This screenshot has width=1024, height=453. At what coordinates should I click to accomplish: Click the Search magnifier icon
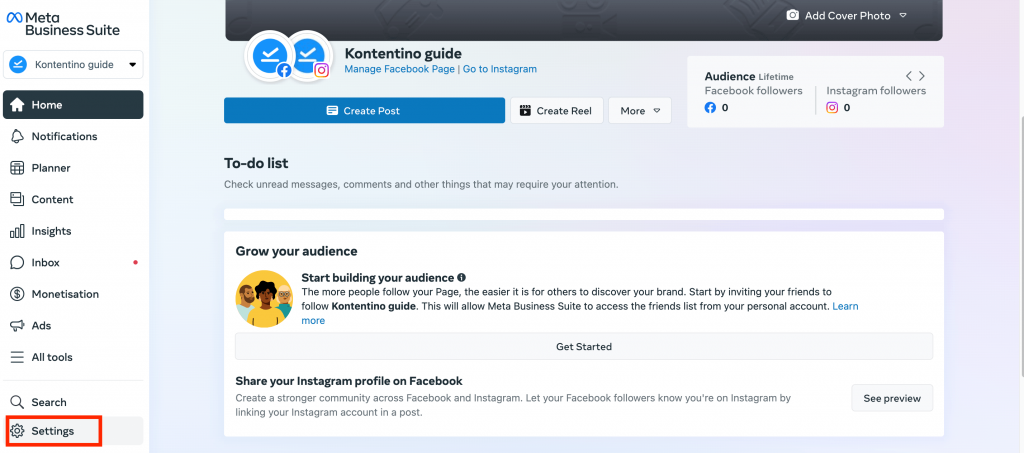click(17, 402)
